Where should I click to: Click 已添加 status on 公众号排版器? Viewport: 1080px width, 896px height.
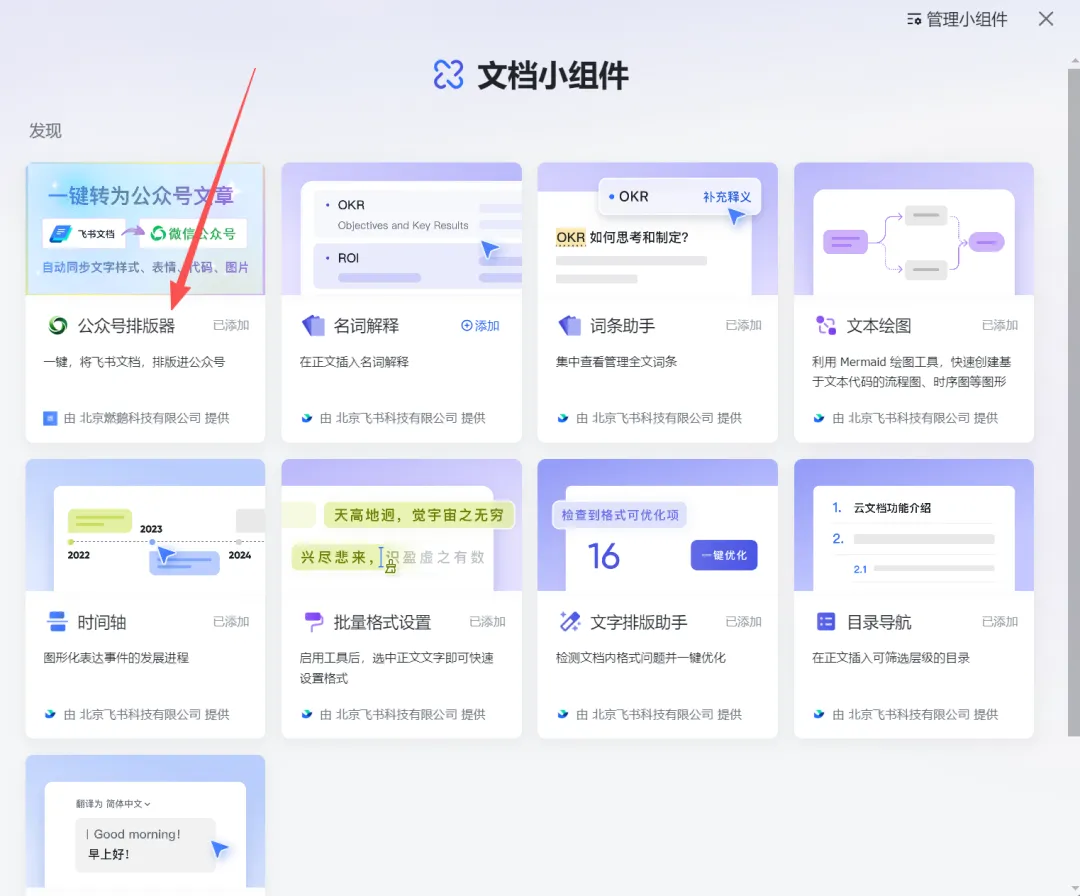click(231, 325)
